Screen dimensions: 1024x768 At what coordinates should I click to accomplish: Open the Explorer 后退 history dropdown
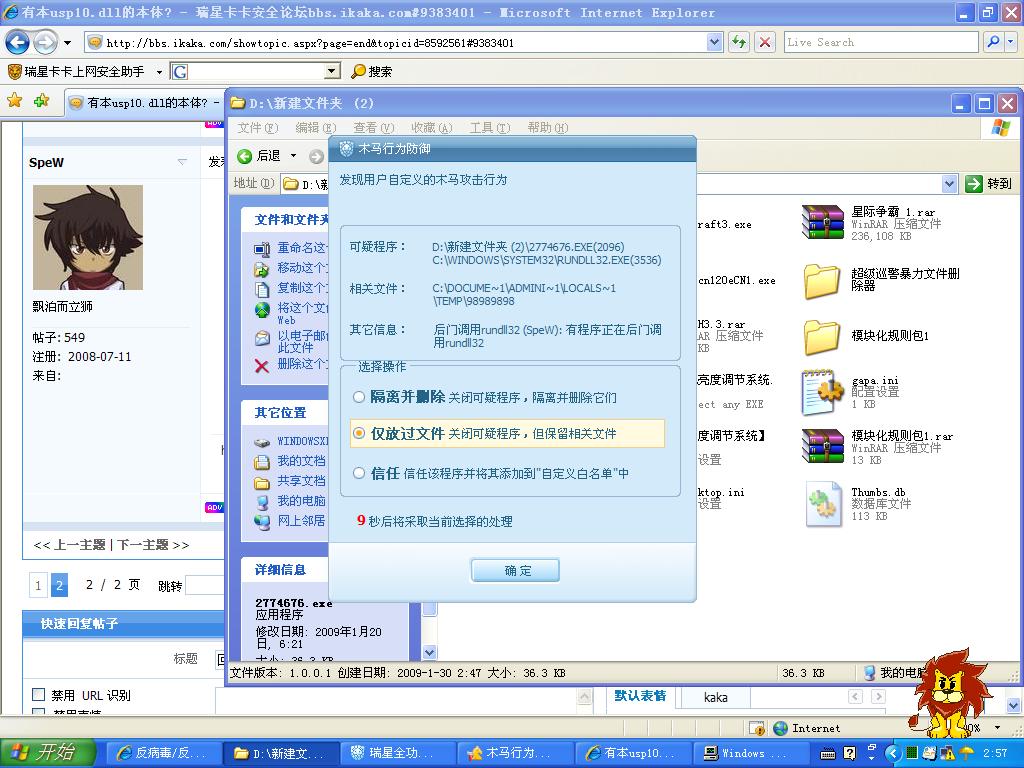(x=293, y=155)
